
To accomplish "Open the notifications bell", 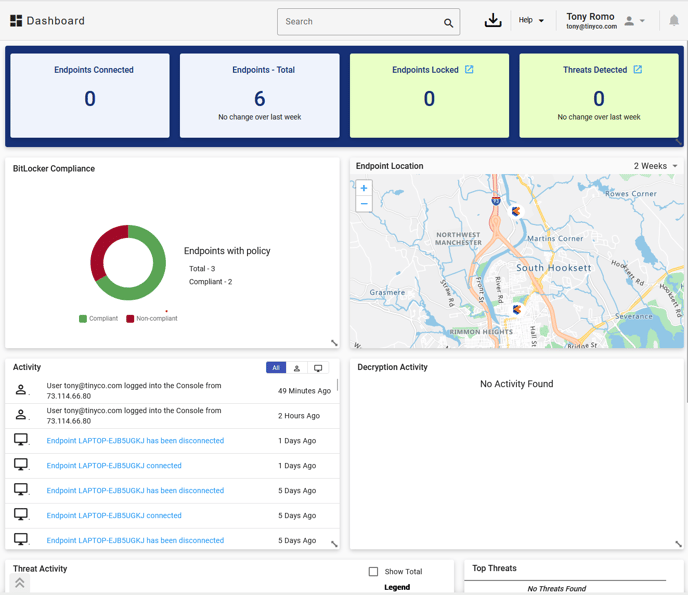I will tap(674, 21).
